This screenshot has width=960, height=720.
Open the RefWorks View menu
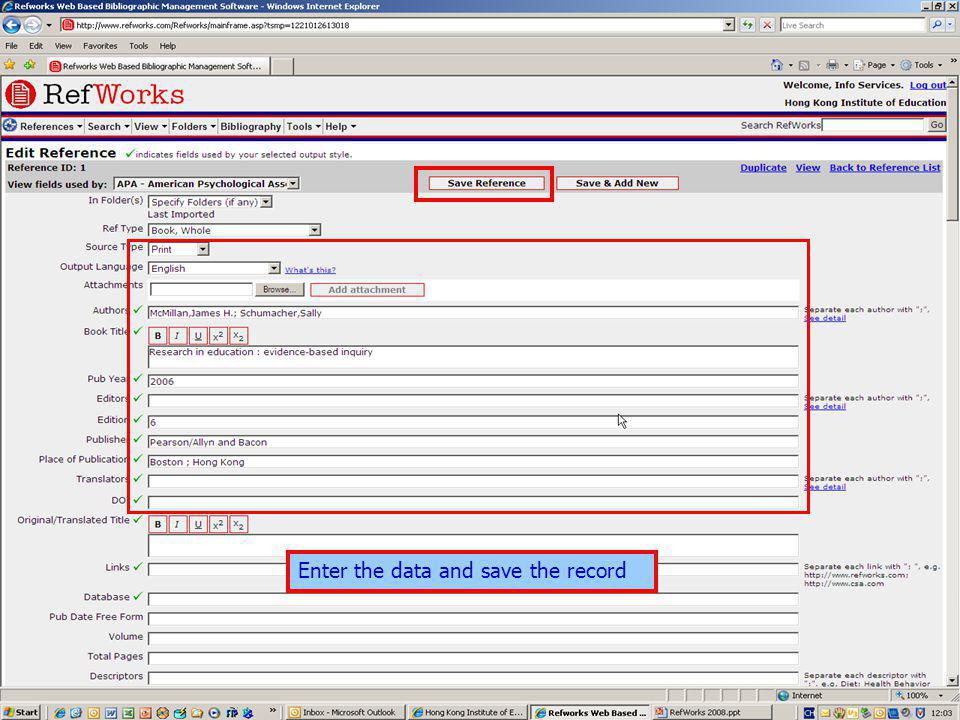click(x=150, y=126)
